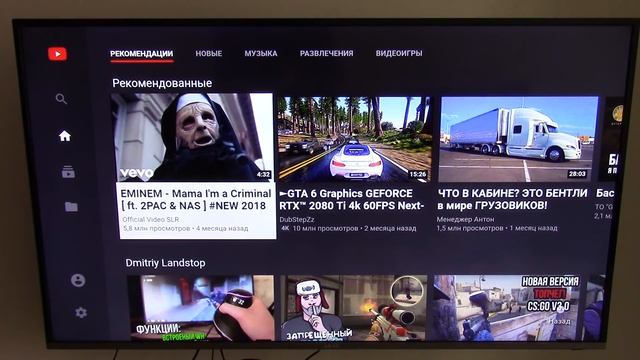Switch to the РАЗВЛЕЧЕНИЯ tab
Screen dimensions: 640x360
[327, 53]
